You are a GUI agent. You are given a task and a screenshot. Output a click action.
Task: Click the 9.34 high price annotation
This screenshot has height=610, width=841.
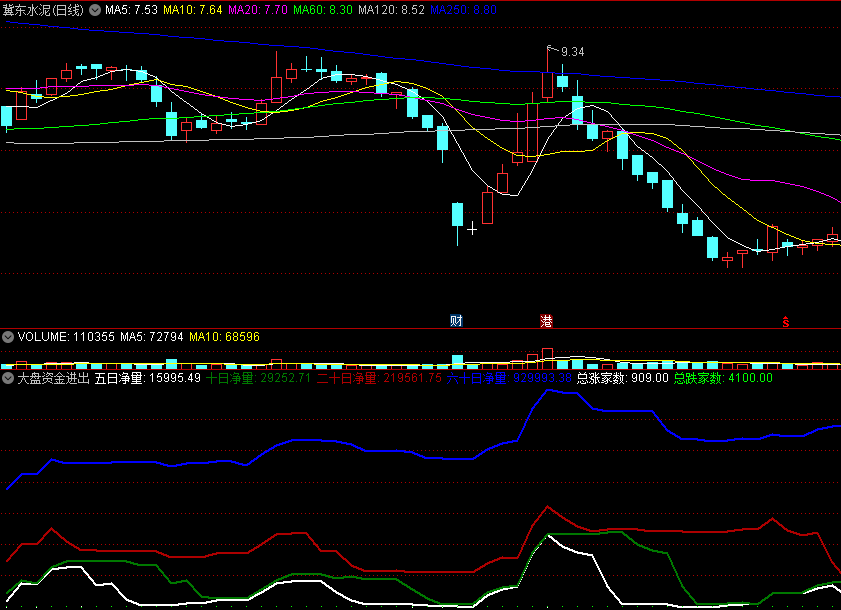[x=572, y=52]
